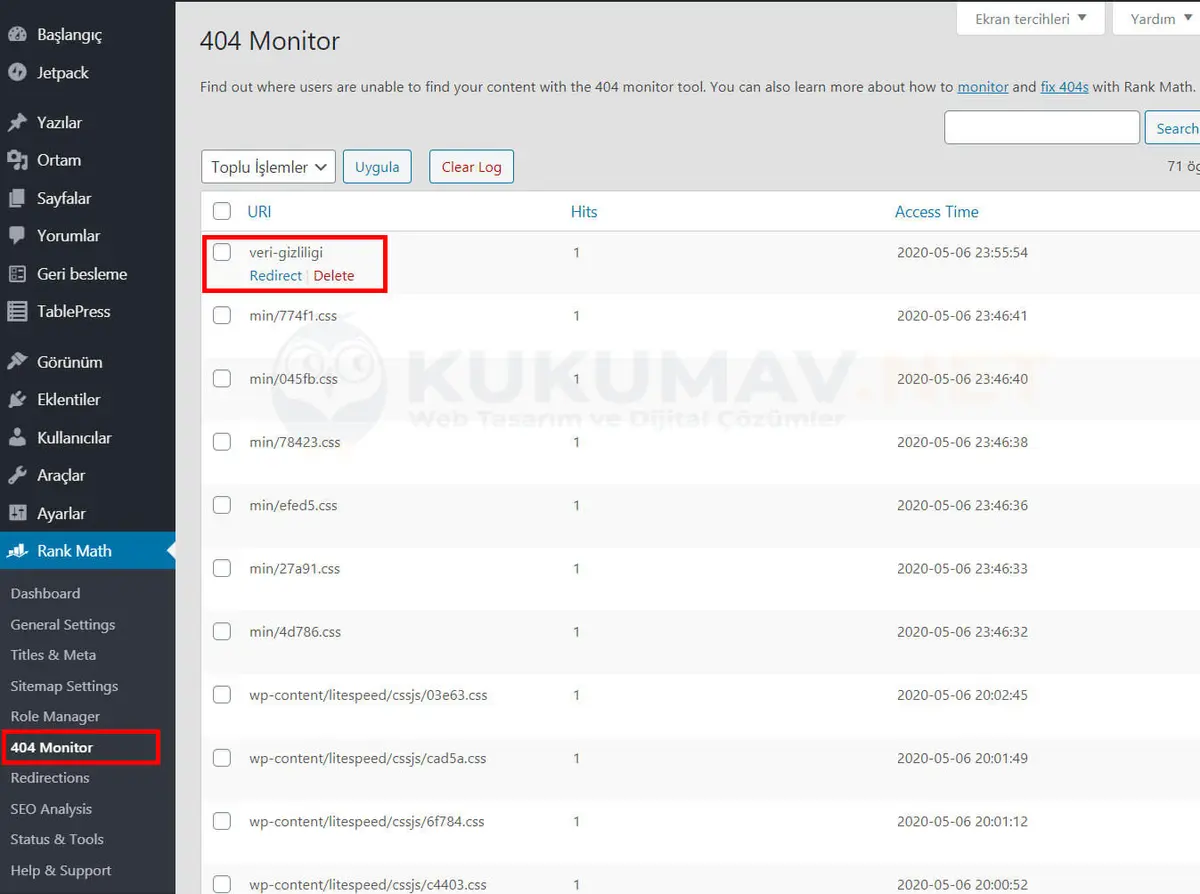Check the veri-gizliligi row checkbox
The height and width of the screenshot is (894, 1200).
click(222, 252)
